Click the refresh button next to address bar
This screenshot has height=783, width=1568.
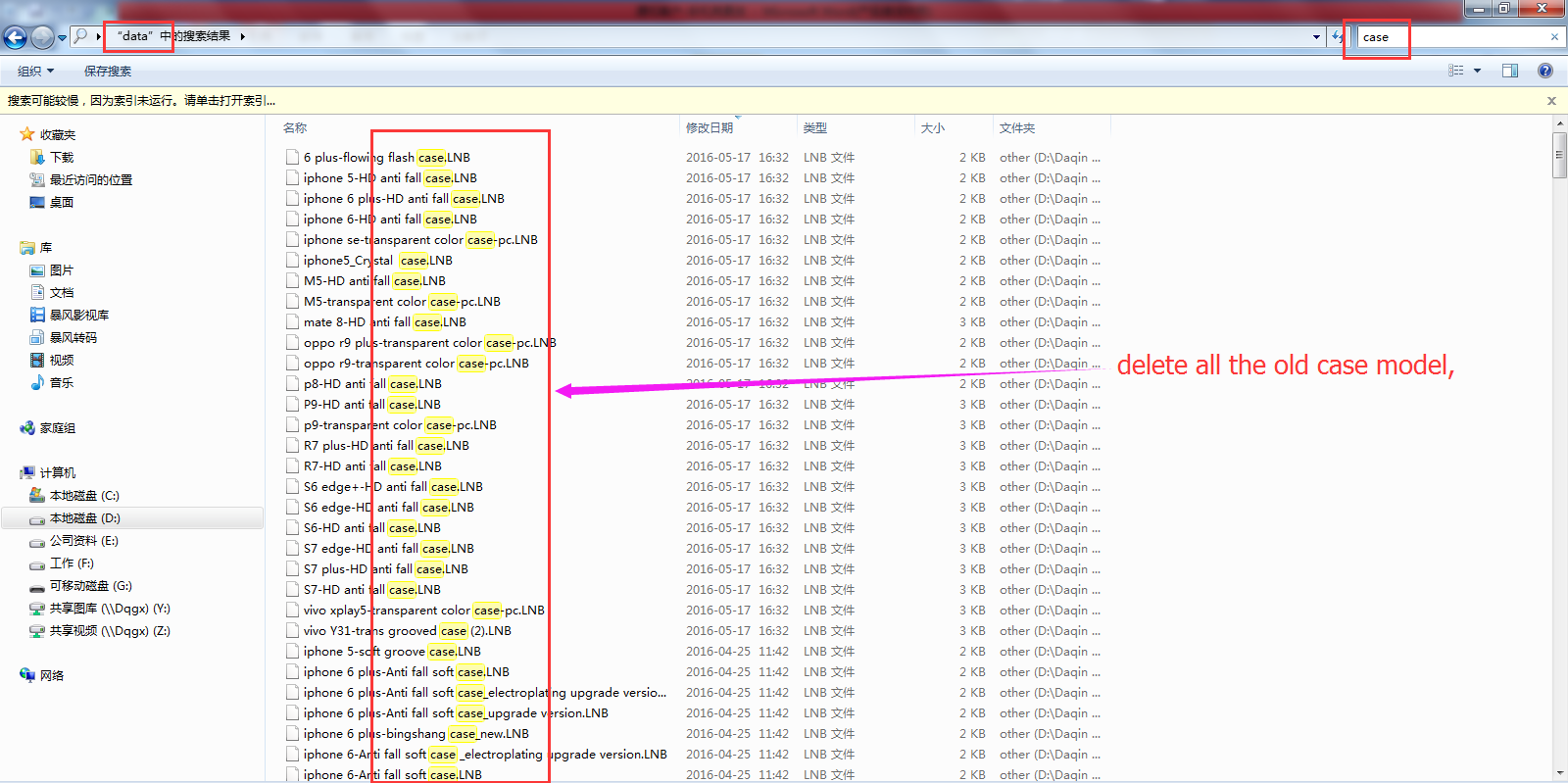[1338, 37]
